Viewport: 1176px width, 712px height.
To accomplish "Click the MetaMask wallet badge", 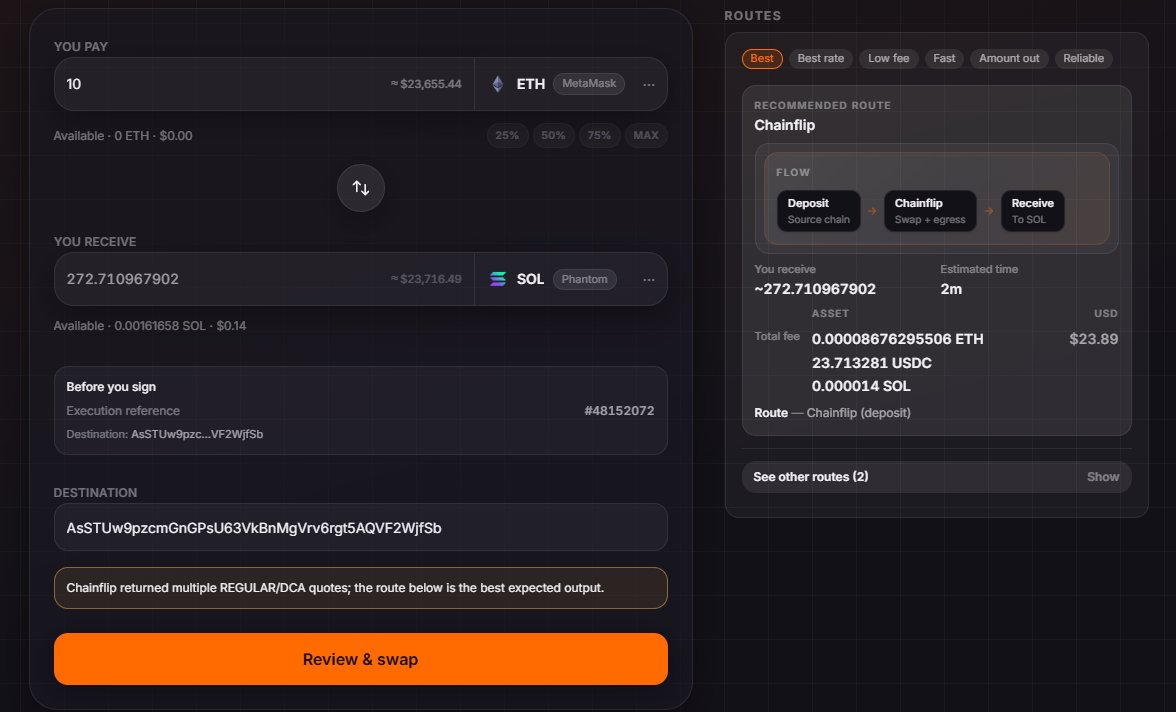I will (589, 83).
